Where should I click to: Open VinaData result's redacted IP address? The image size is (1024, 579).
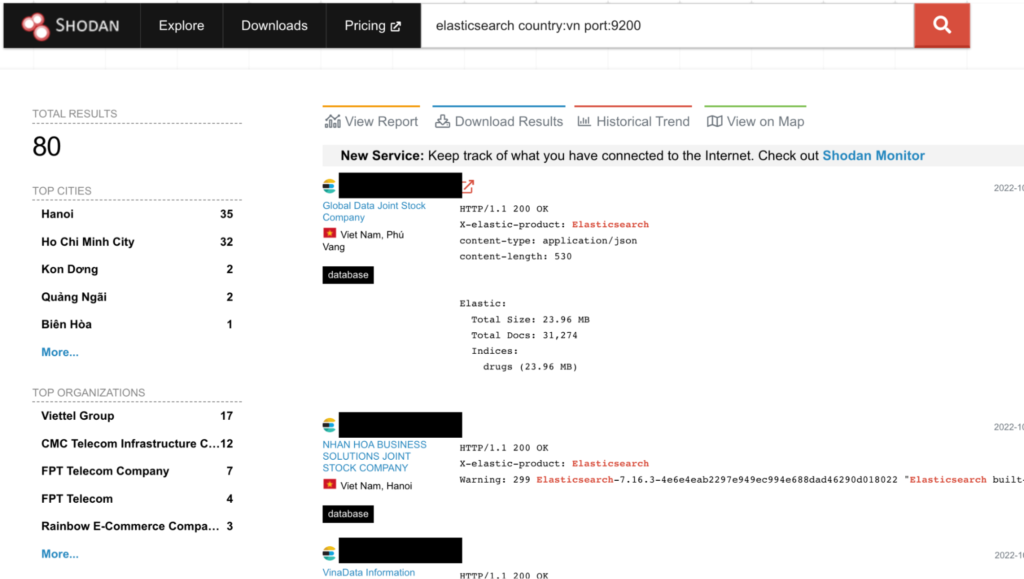pyautogui.click(x=400, y=550)
